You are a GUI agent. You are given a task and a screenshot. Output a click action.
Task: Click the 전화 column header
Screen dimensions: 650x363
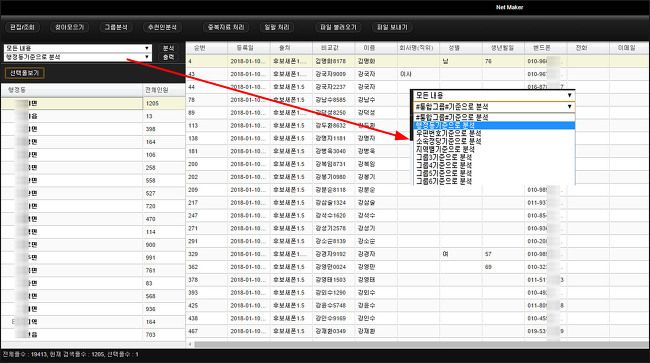coord(587,48)
